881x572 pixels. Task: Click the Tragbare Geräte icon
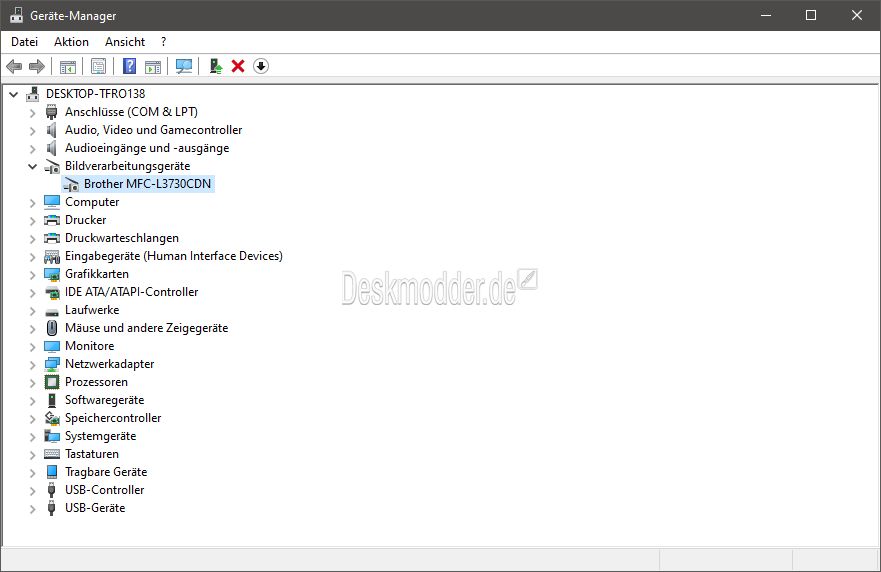52,471
